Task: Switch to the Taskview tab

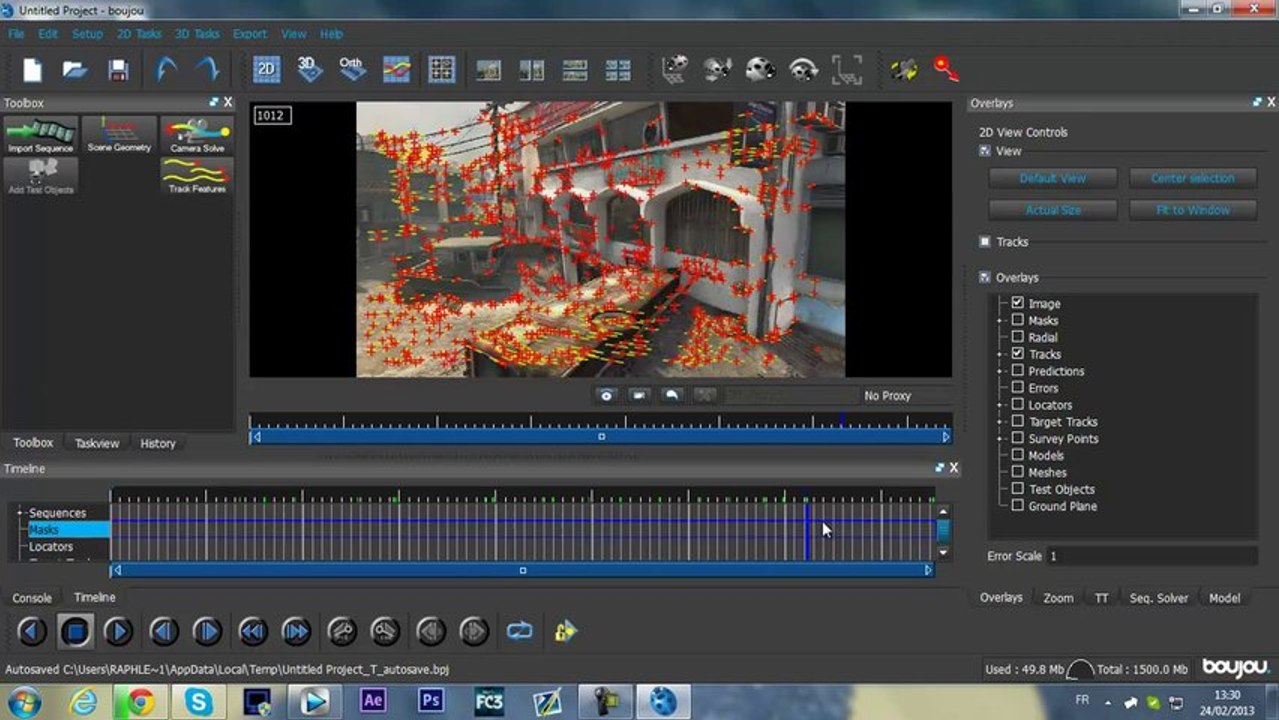Action: [97, 443]
